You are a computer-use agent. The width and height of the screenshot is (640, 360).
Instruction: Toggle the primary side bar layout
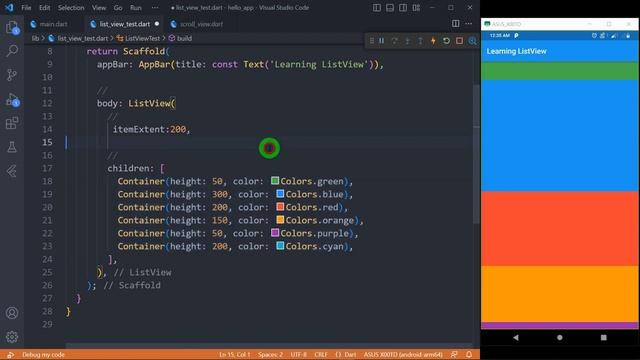tap(377, 8)
